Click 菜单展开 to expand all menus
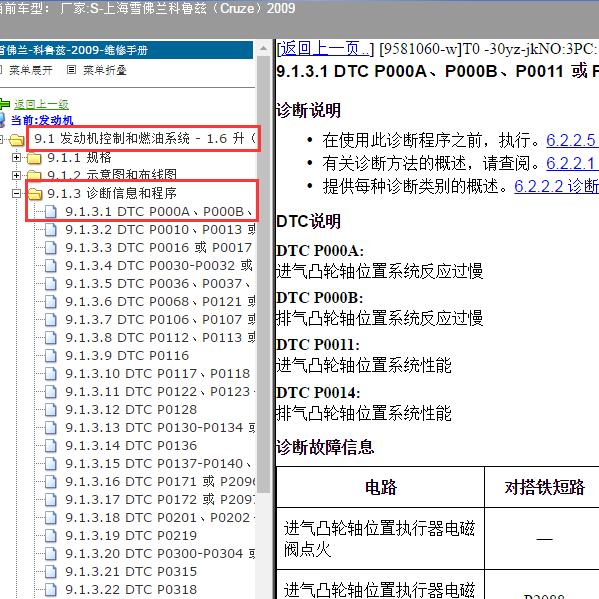This screenshot has width=599, height=599. 31,70
